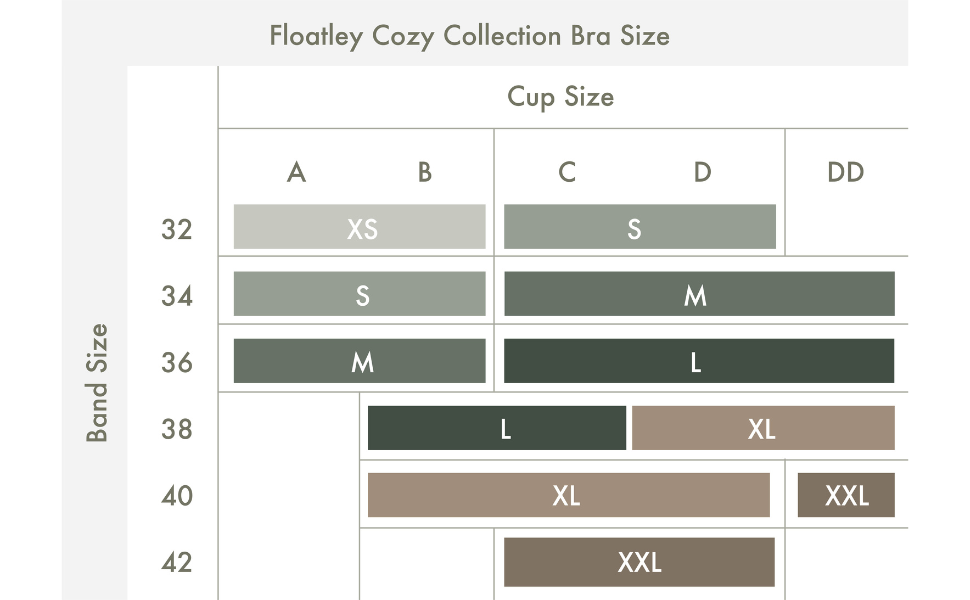Select the L bar in band 36 row
The image size is (970, 600).
pos(698,361)
